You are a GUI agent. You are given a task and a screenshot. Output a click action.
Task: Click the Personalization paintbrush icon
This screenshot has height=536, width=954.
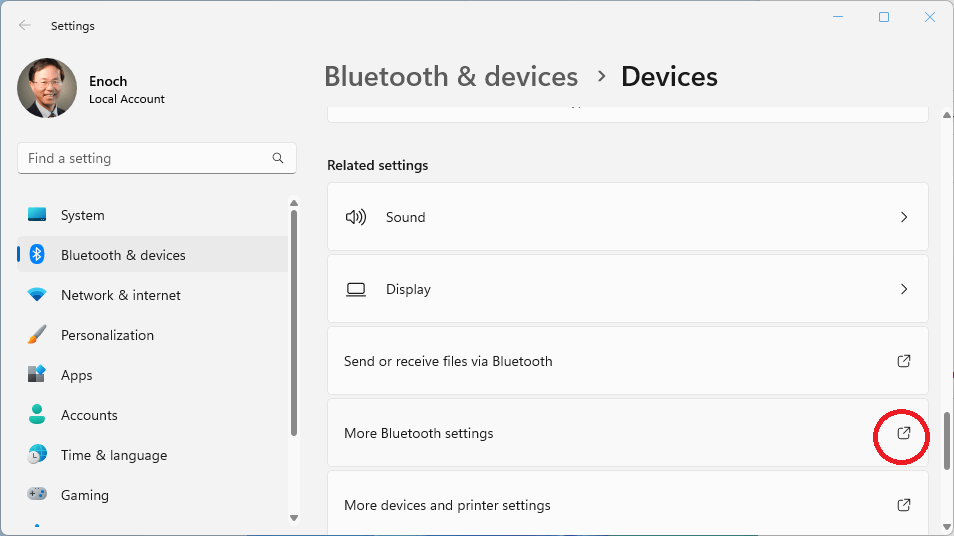(37, 335)
